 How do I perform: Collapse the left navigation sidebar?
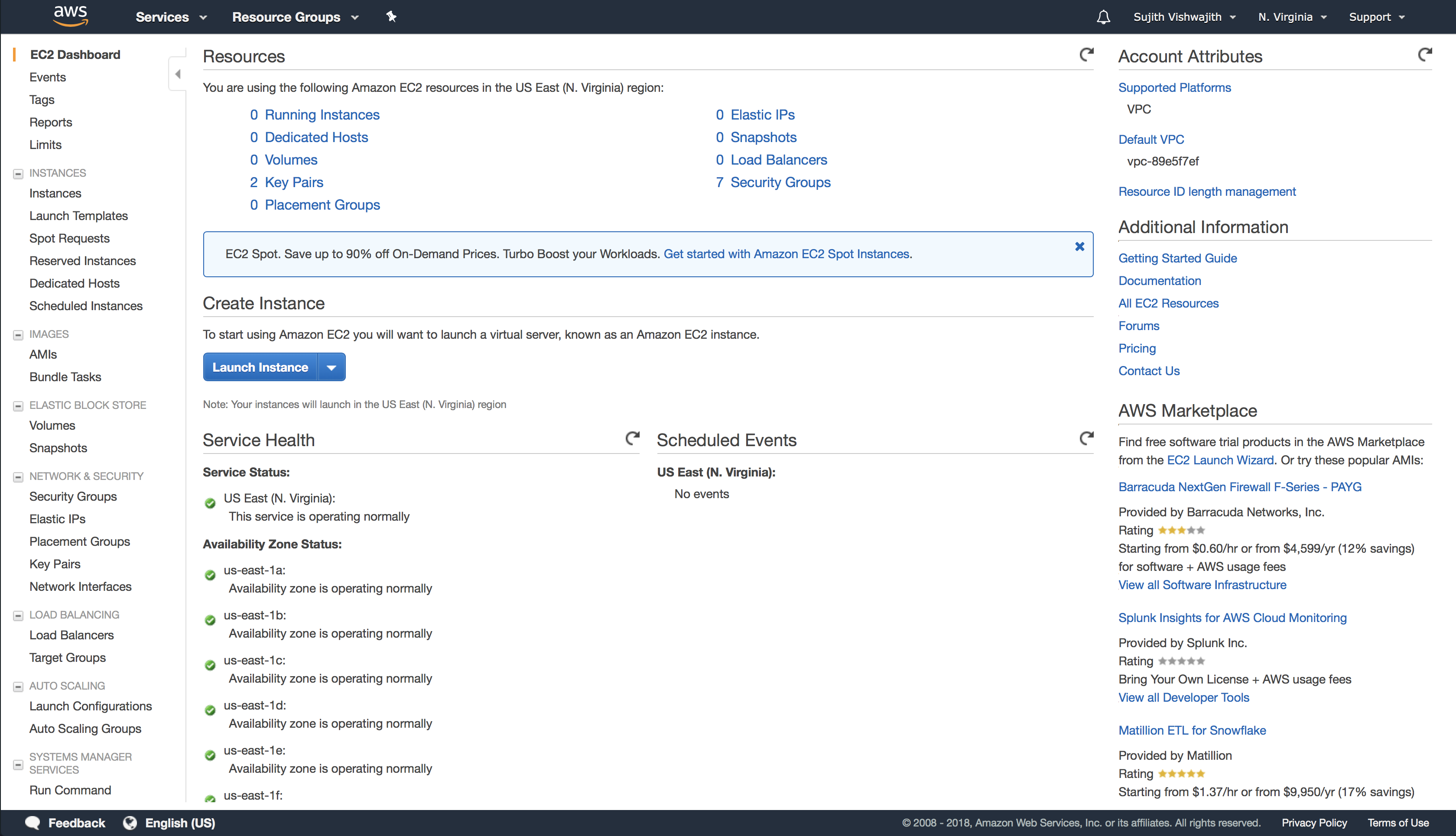click(x=178, y=74)
